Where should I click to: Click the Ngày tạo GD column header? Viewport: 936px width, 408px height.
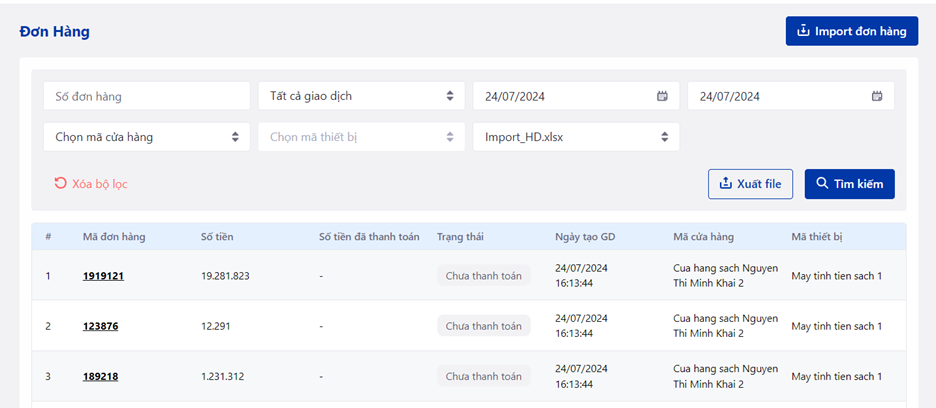pos(585,237)
